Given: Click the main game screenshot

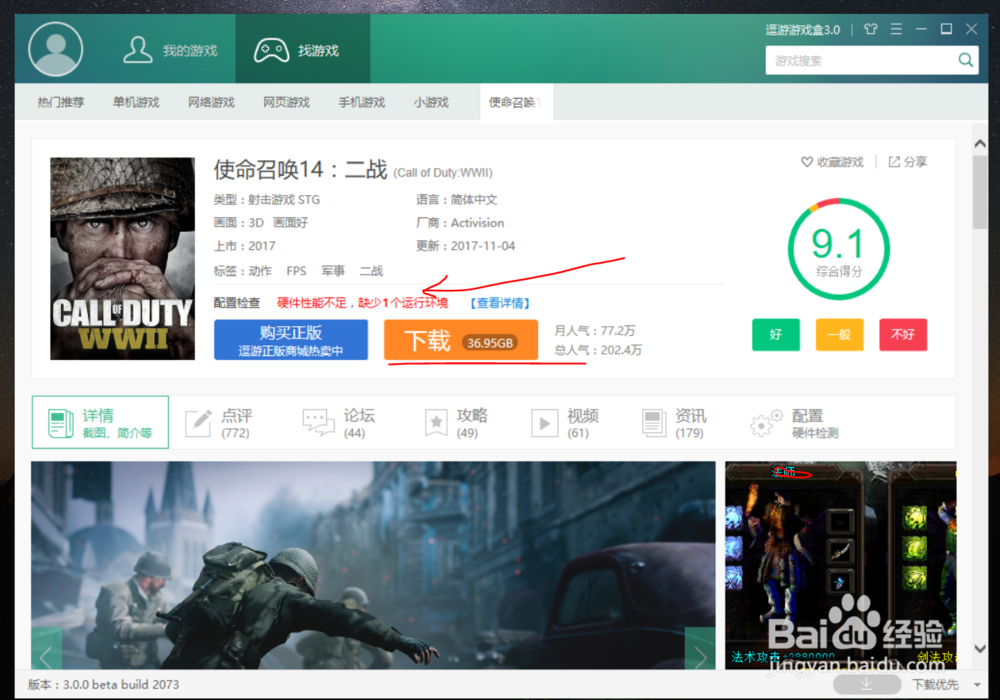Looking at the screenshot, I should [x=373, y=565].
